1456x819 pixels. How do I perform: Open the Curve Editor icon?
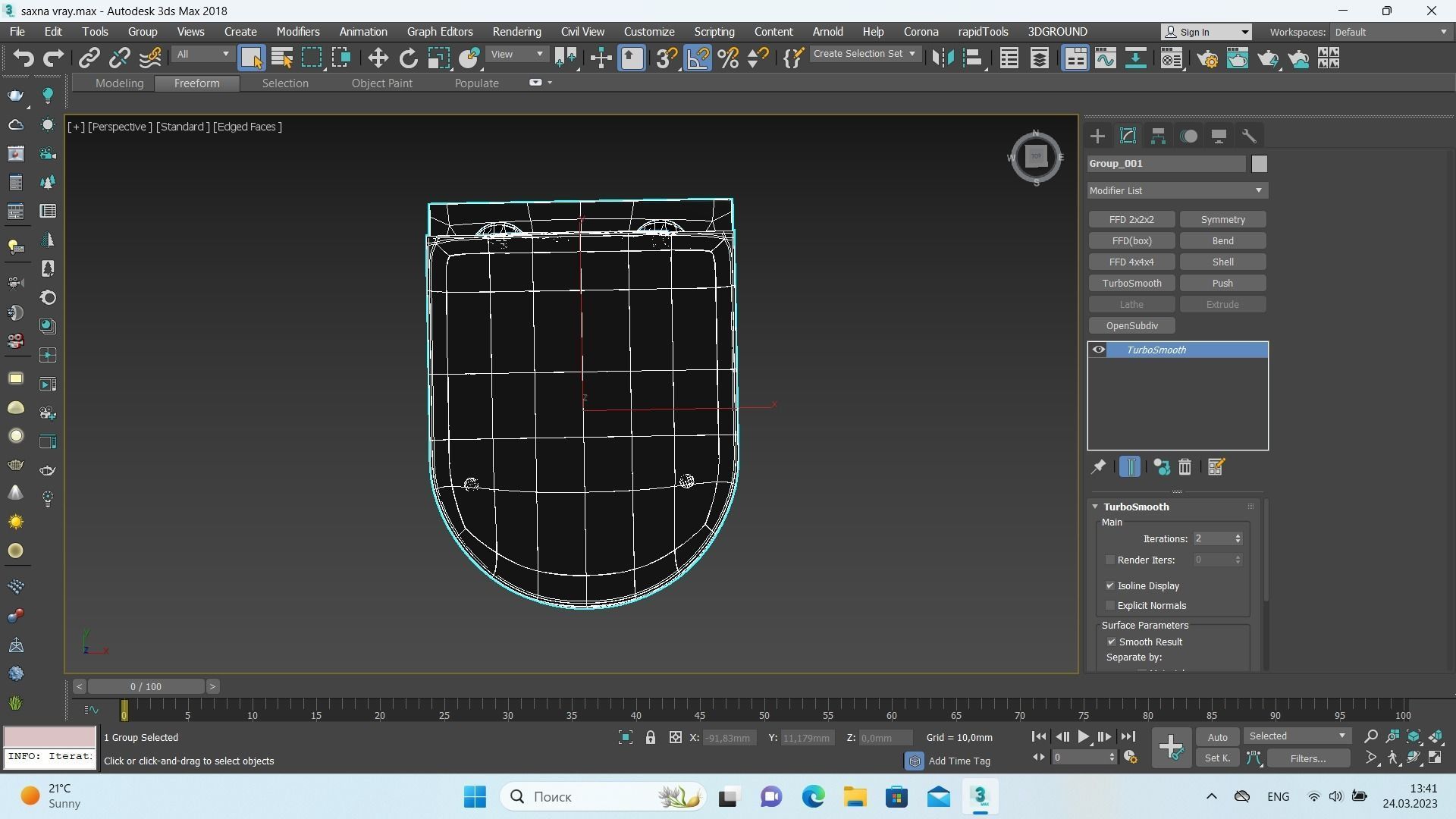pos(1106,58)
